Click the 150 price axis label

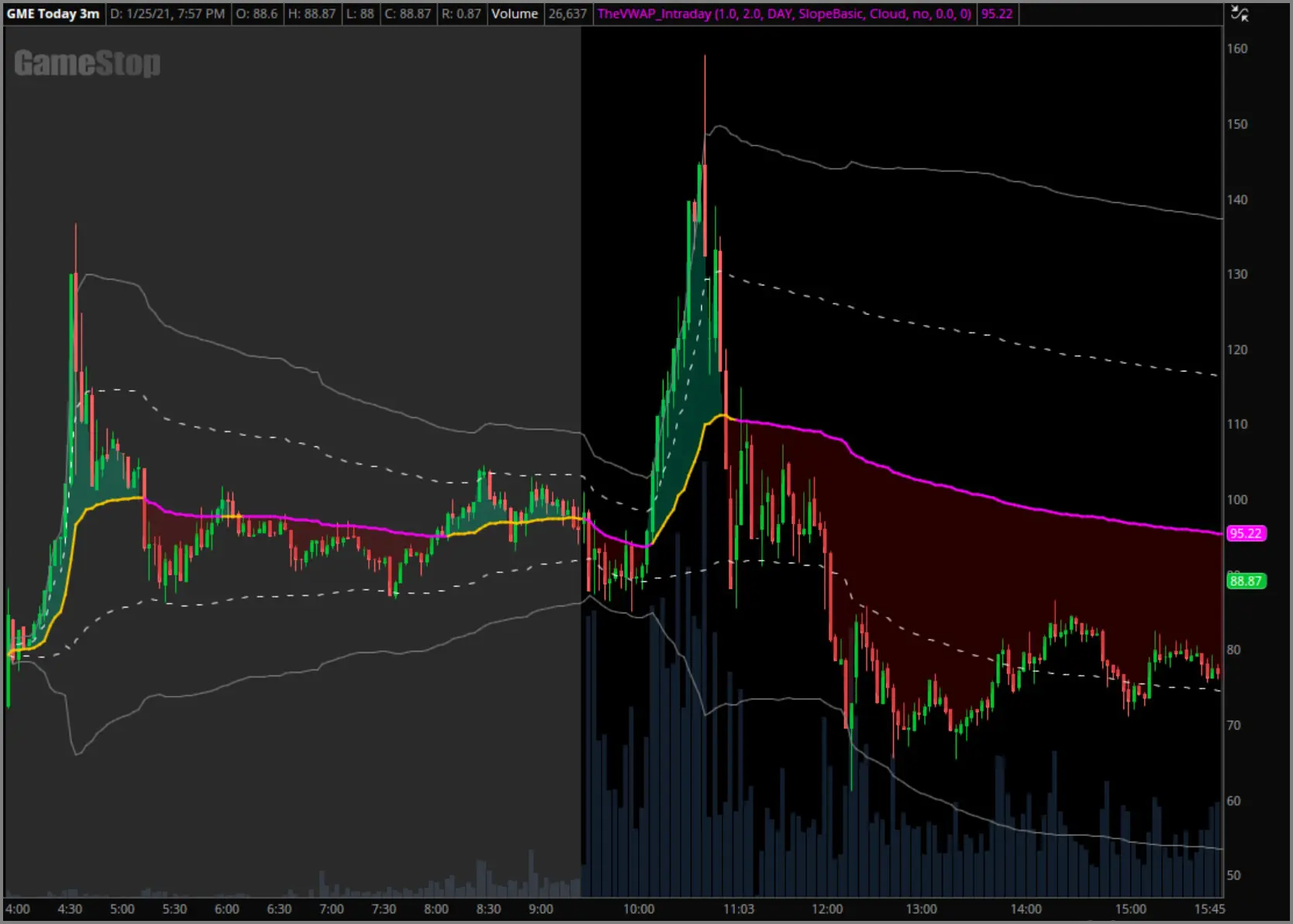tap(1237, 124)
